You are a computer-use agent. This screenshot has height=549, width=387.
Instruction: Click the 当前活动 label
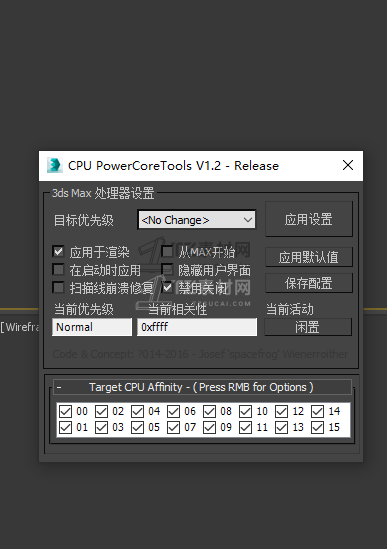(290, 309)
